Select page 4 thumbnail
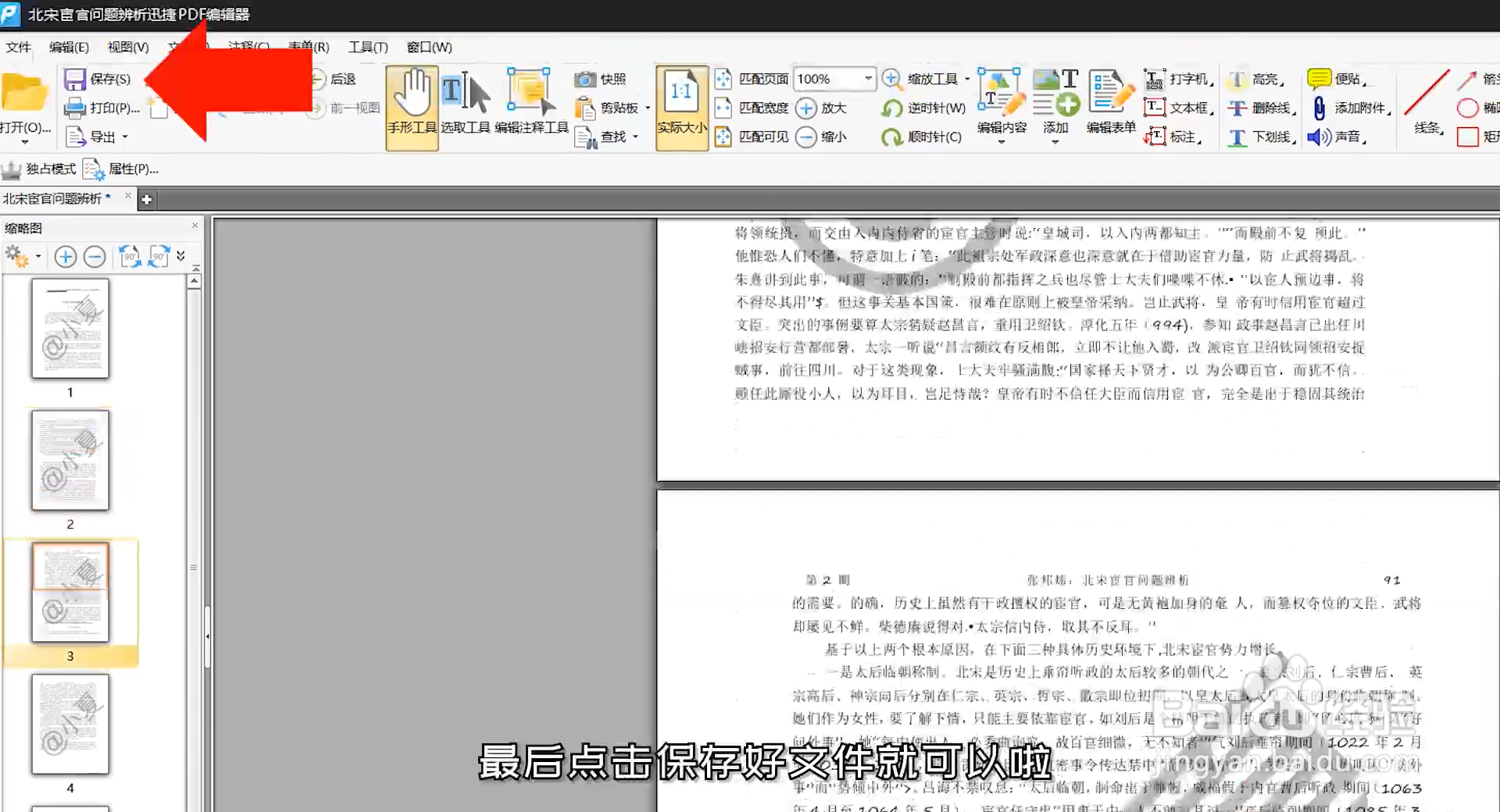 coord(70,725)
